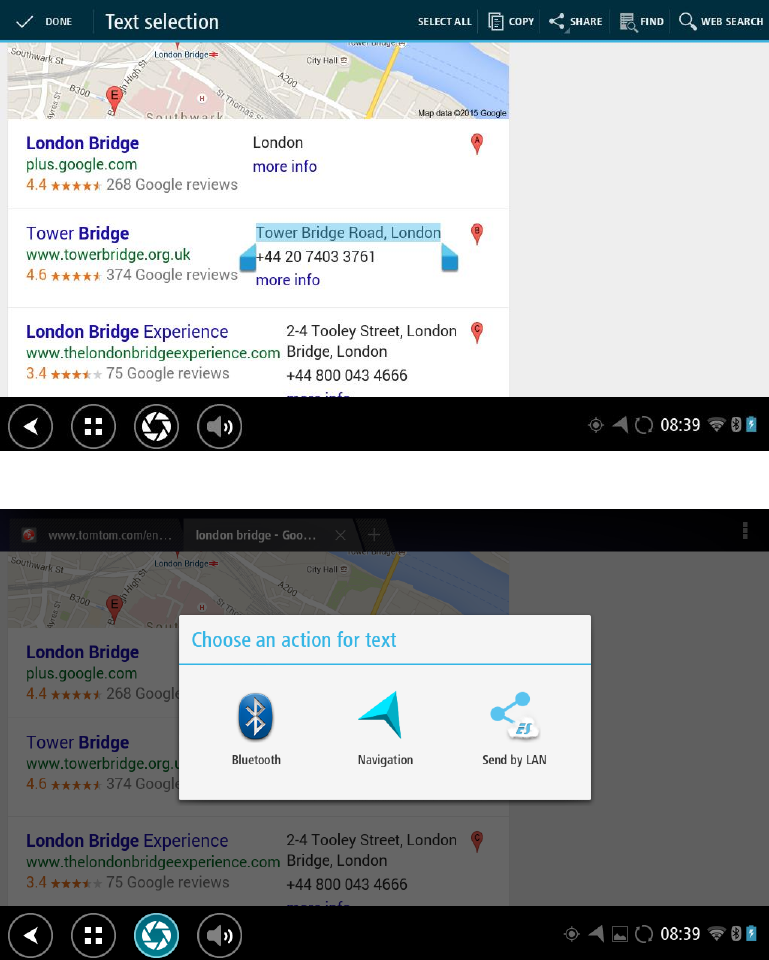This screenshot has width=769, height=960.
Task: Open apps grid in bottom navigation bar
Action: [93, 936]
